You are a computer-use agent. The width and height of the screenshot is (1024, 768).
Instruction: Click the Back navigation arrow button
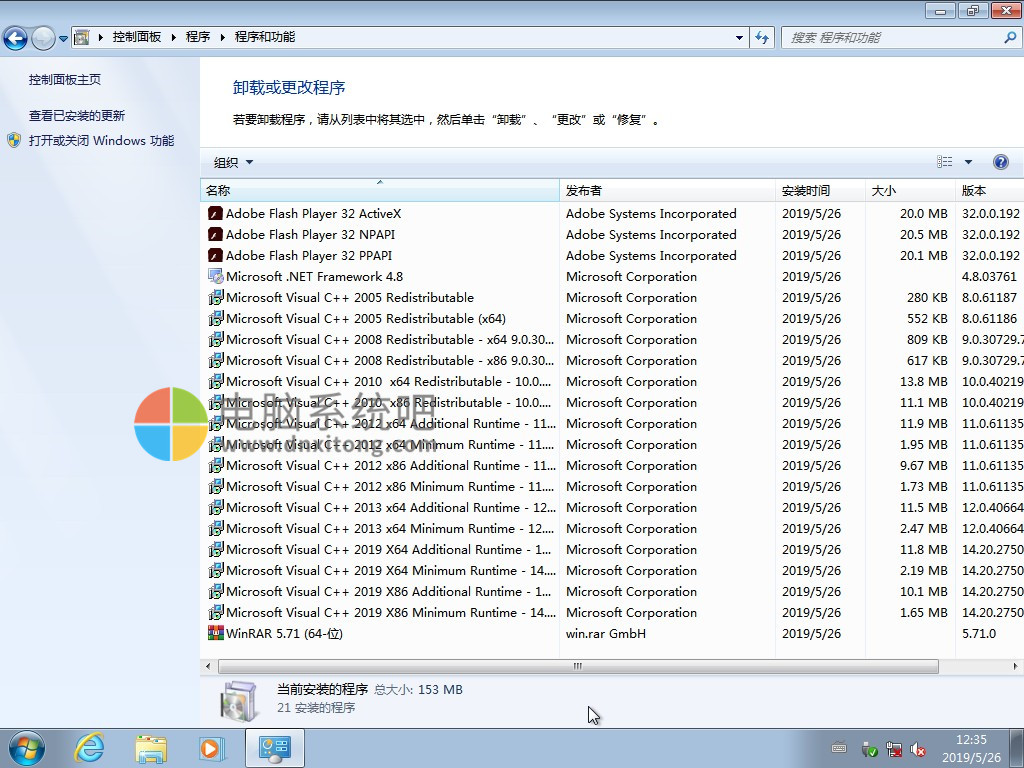click(x=16, y=38)
